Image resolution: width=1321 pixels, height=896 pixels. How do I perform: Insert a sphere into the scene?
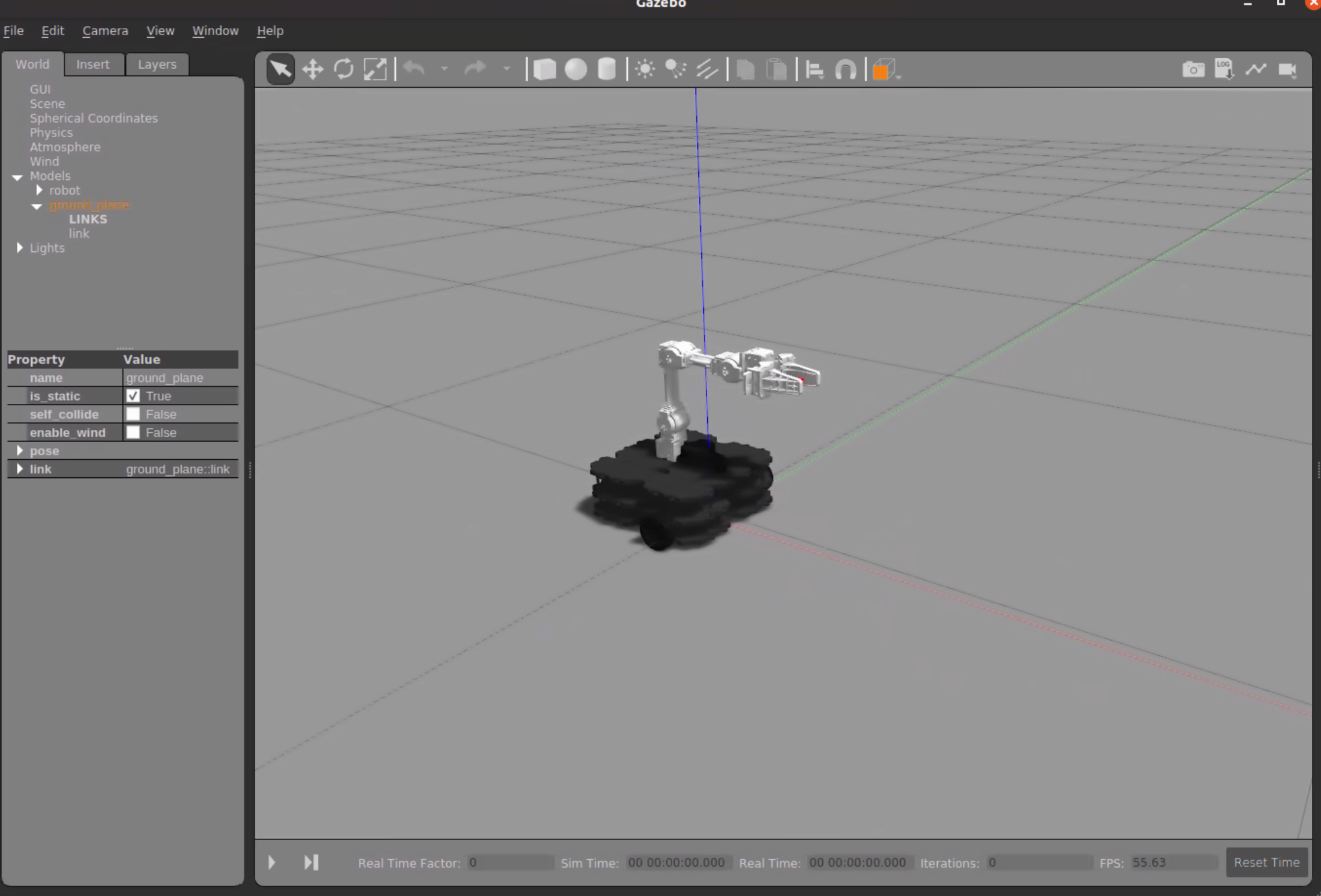point(575,69)
